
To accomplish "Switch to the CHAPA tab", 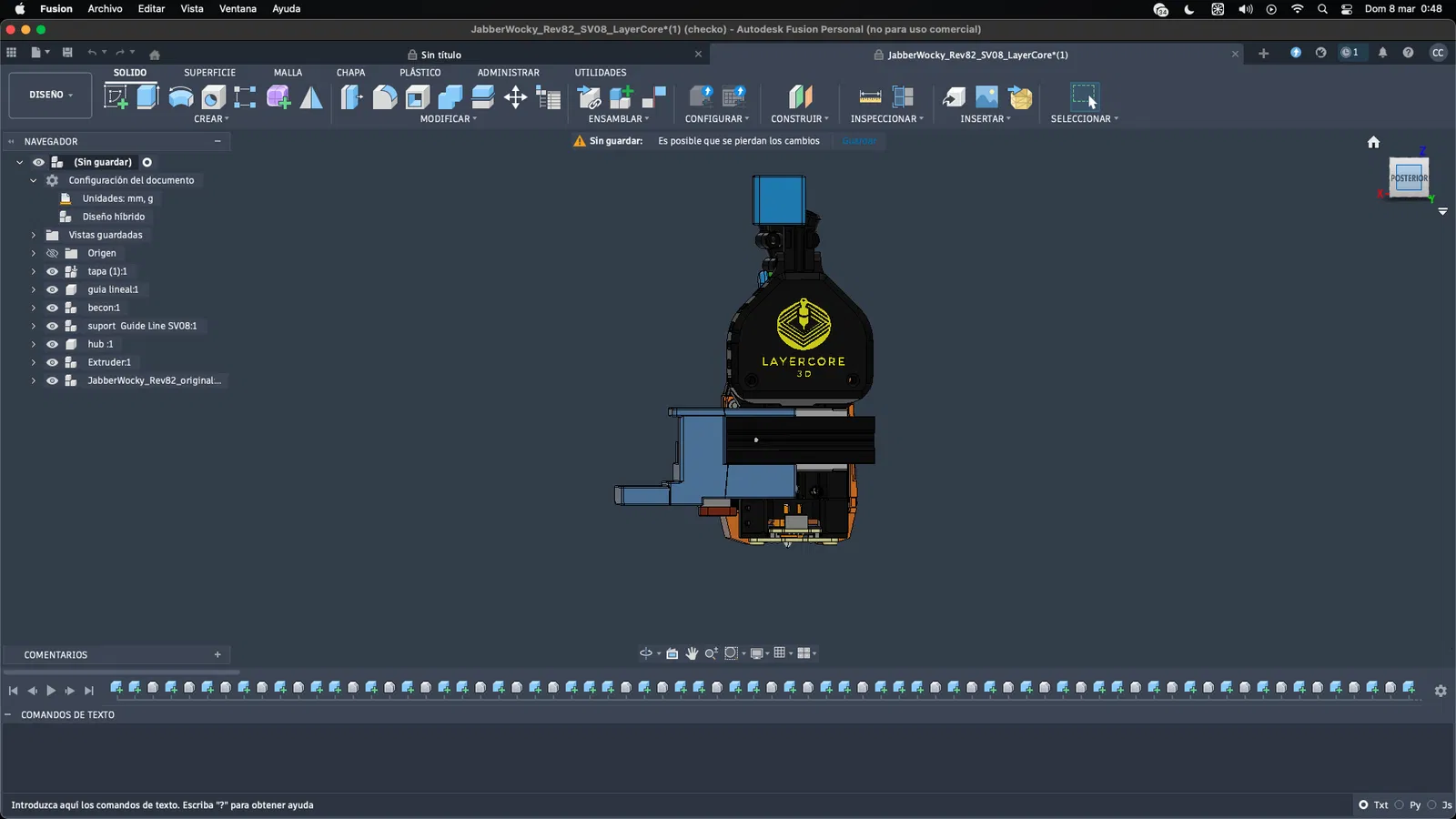I will (350, 73).
